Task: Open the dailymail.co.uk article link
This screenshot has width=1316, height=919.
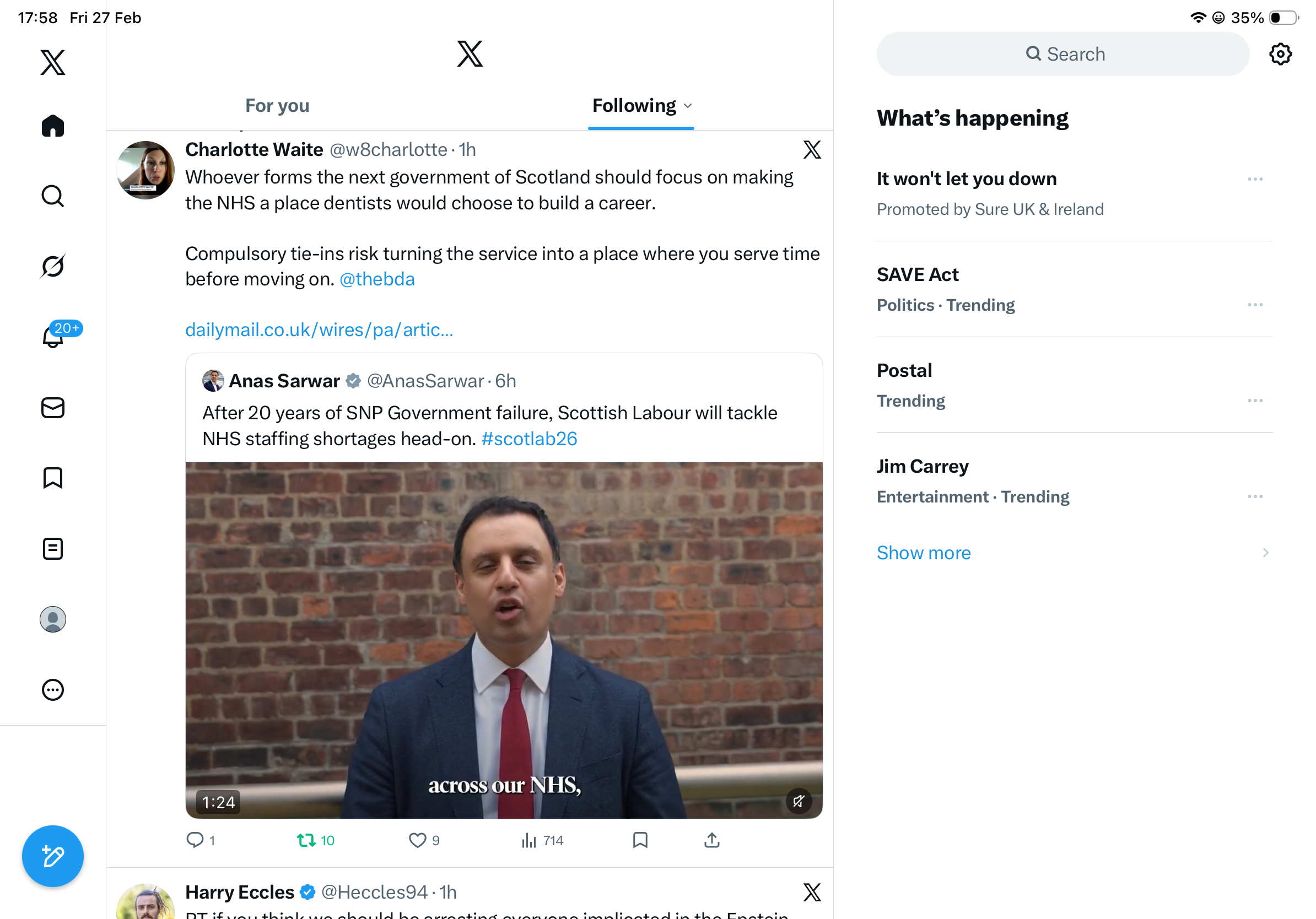Action: click(319, 329)
